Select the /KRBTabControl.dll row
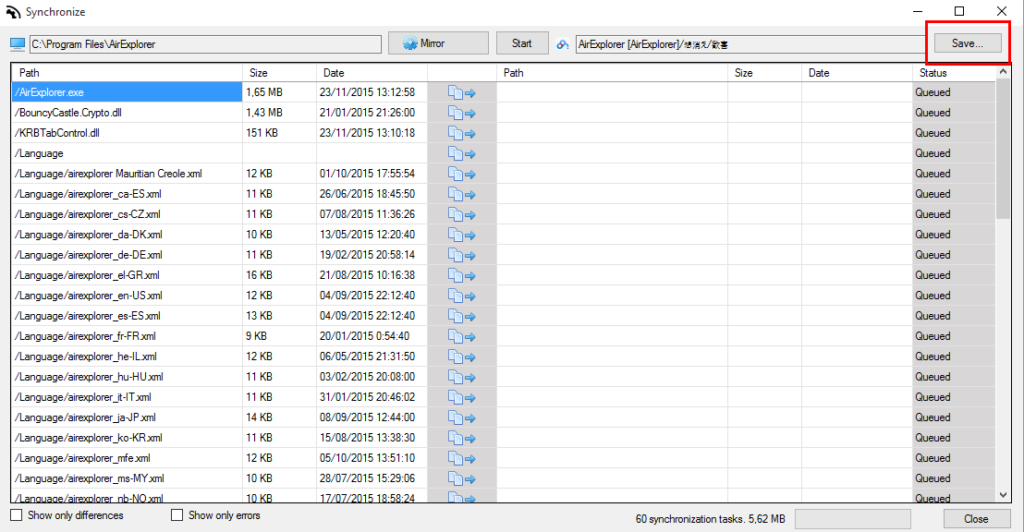 pos(127,133)
